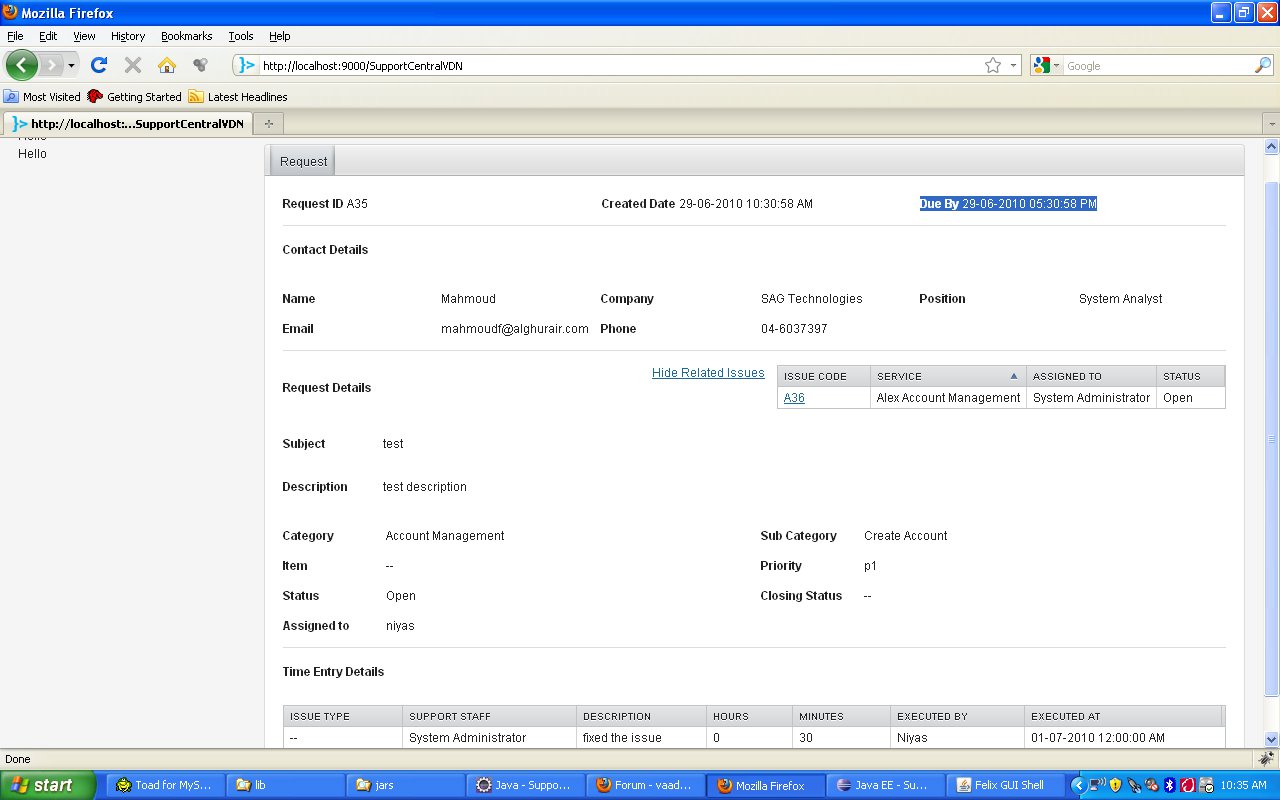Open Toad for MySQL from taskbar

point(163,785)
